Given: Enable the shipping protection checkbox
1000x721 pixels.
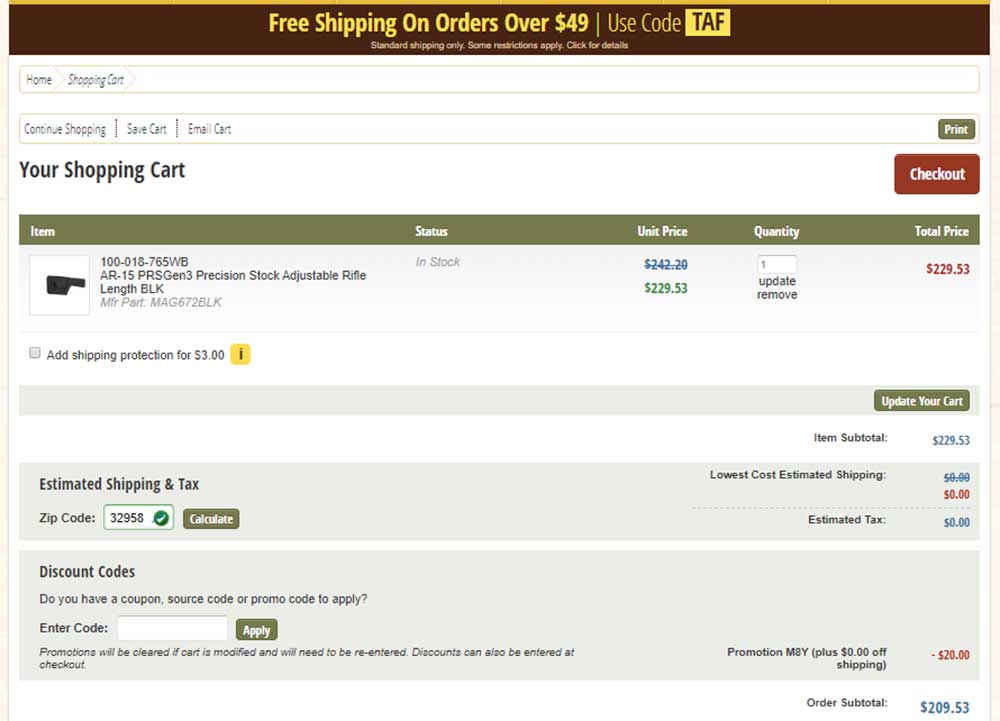Looking at the screenshot, I should pos(35,353).
